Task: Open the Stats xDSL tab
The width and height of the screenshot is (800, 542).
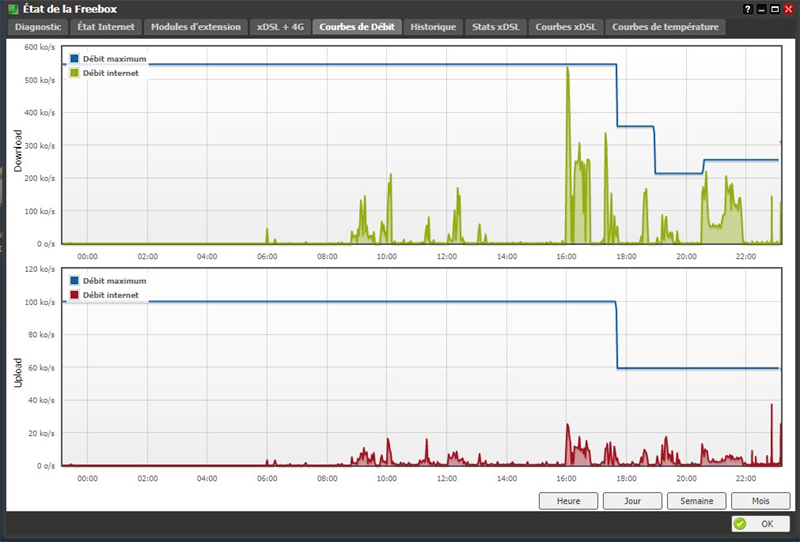Action: tap(495, 27)
